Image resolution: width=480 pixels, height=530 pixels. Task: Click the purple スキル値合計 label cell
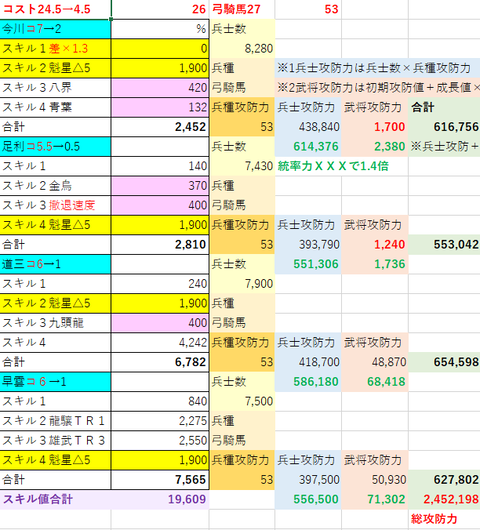point(55,499)
